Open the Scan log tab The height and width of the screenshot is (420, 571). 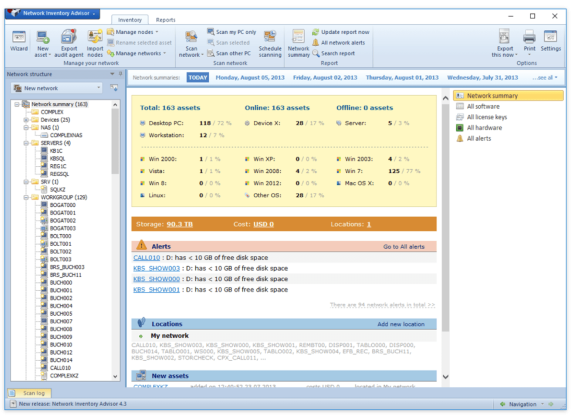[29, 393]
